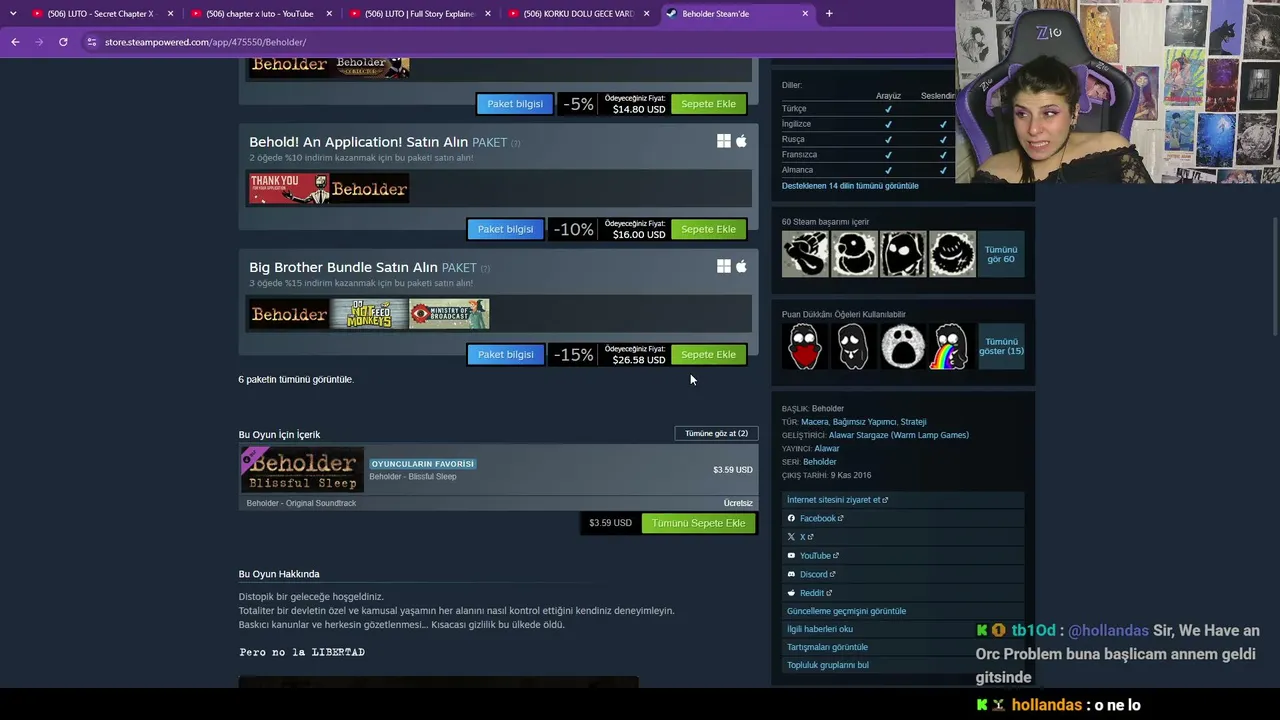Click Tümüne göz at (2) button

tap(716, 433)
